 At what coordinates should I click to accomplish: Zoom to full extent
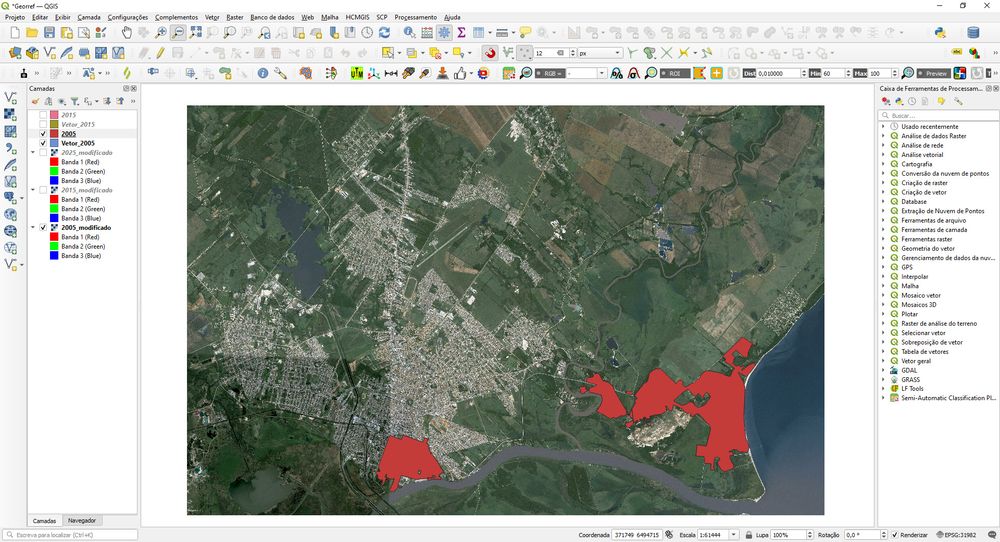(x=195, y=33)
